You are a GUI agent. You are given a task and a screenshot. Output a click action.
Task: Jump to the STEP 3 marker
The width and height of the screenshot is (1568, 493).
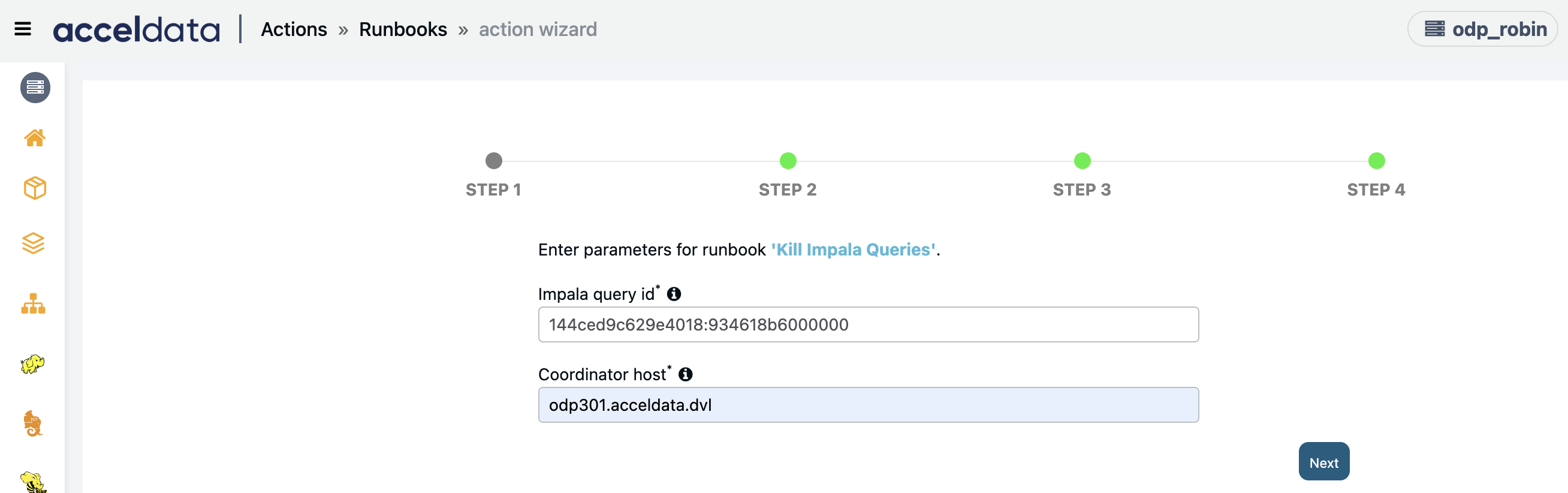point(1082,161)
